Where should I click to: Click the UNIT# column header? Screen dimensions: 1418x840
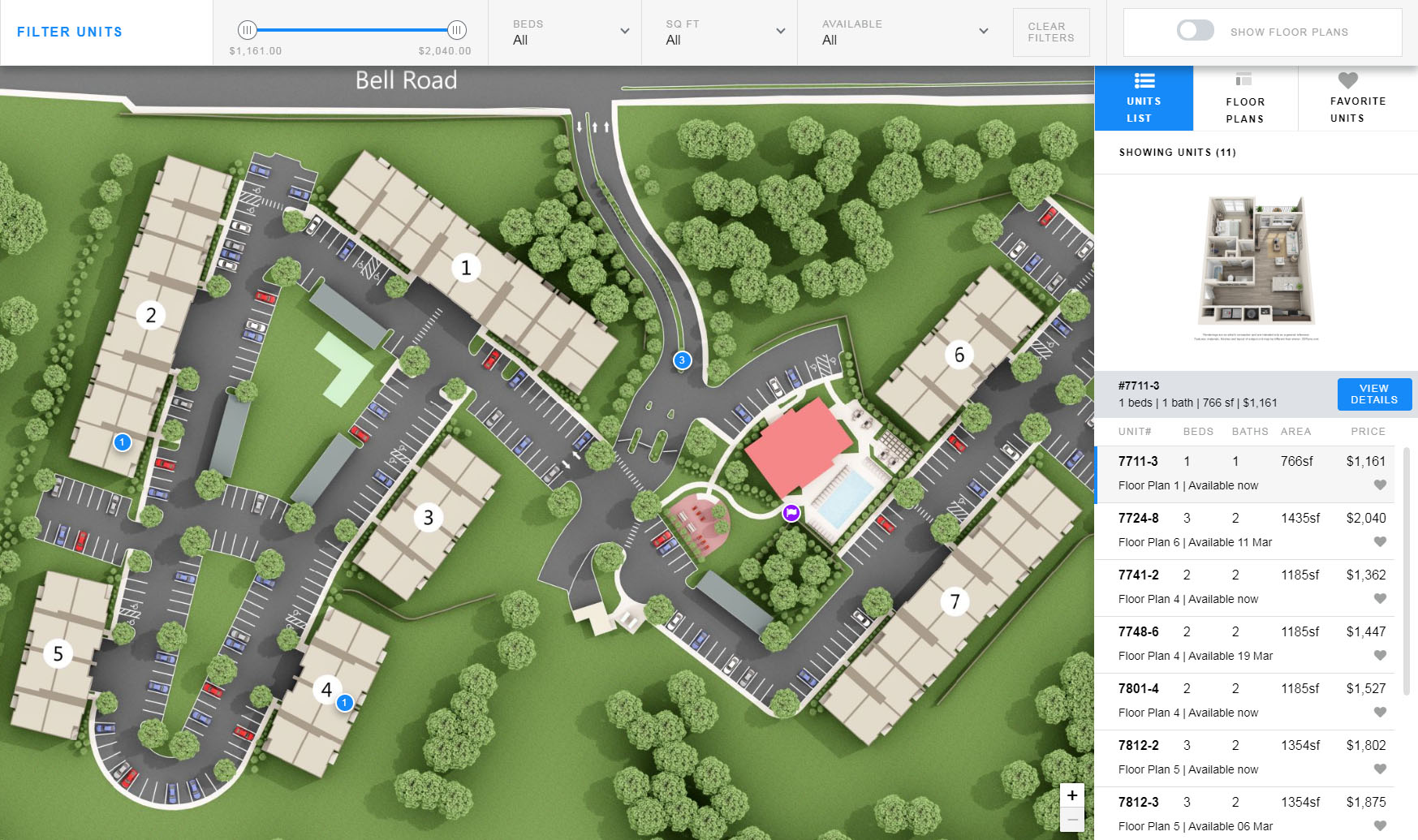[1135, 432]
